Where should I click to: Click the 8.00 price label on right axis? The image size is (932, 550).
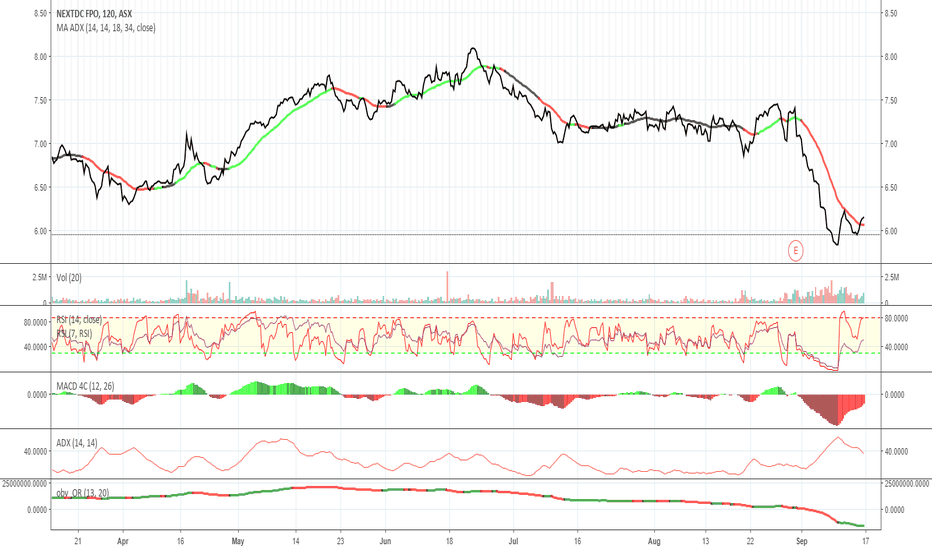point(890,57)
